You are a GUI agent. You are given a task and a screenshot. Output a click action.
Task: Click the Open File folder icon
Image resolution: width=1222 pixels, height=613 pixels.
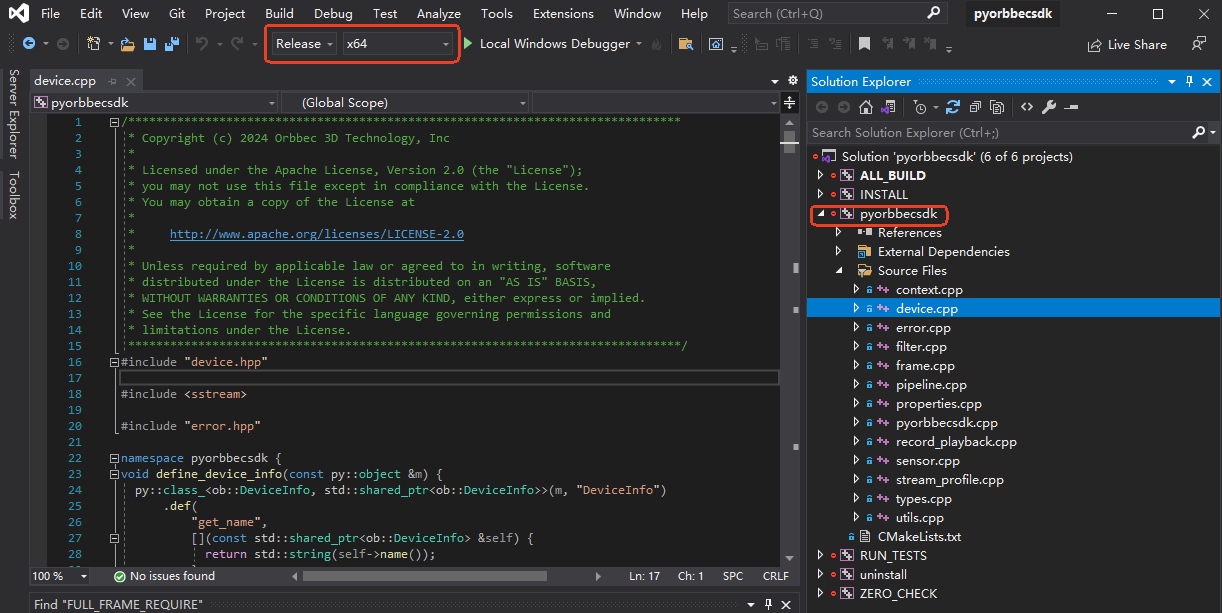point(128,44)
